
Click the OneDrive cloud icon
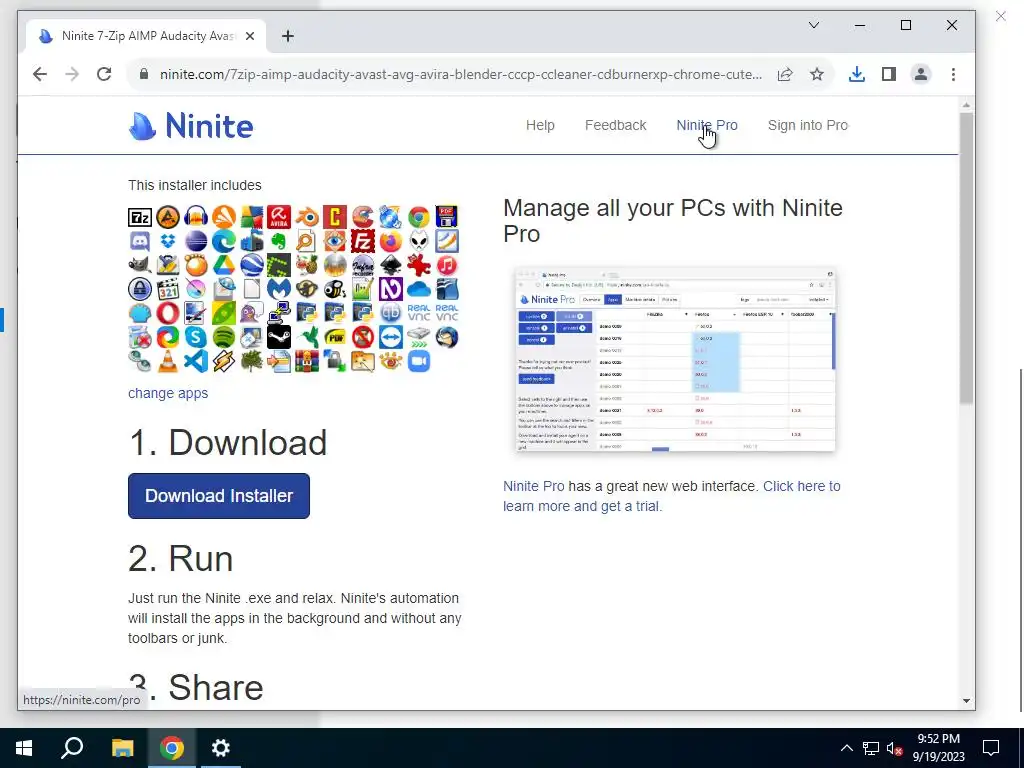[x=419, y=289]
